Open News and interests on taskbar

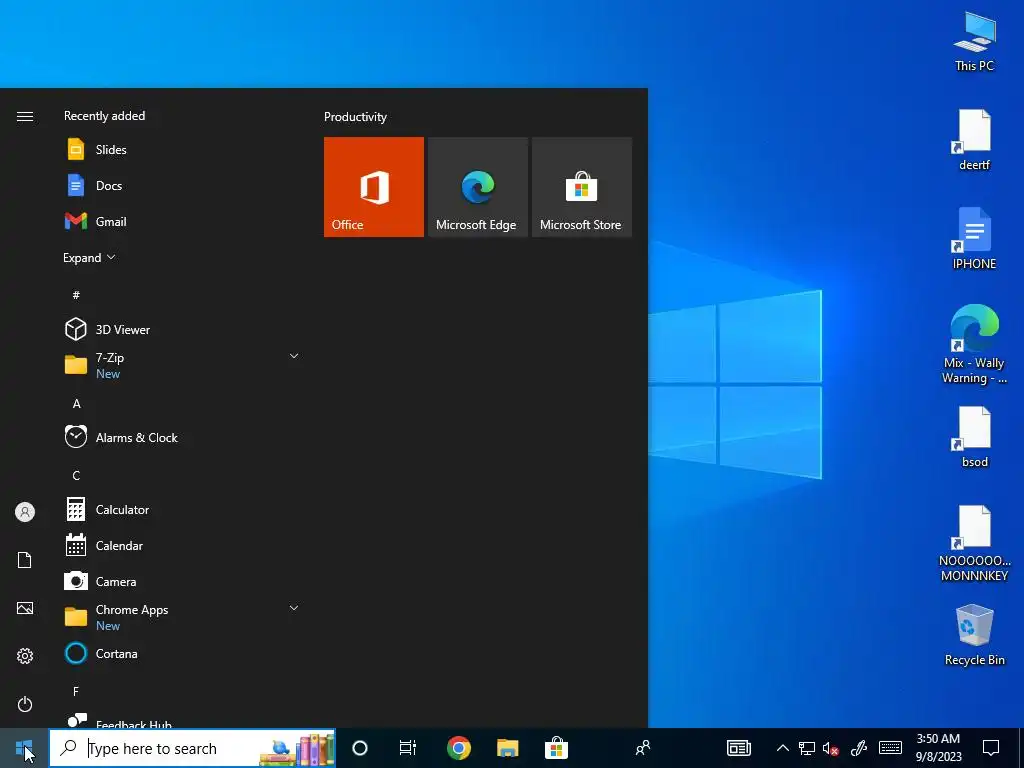point(739,748)
